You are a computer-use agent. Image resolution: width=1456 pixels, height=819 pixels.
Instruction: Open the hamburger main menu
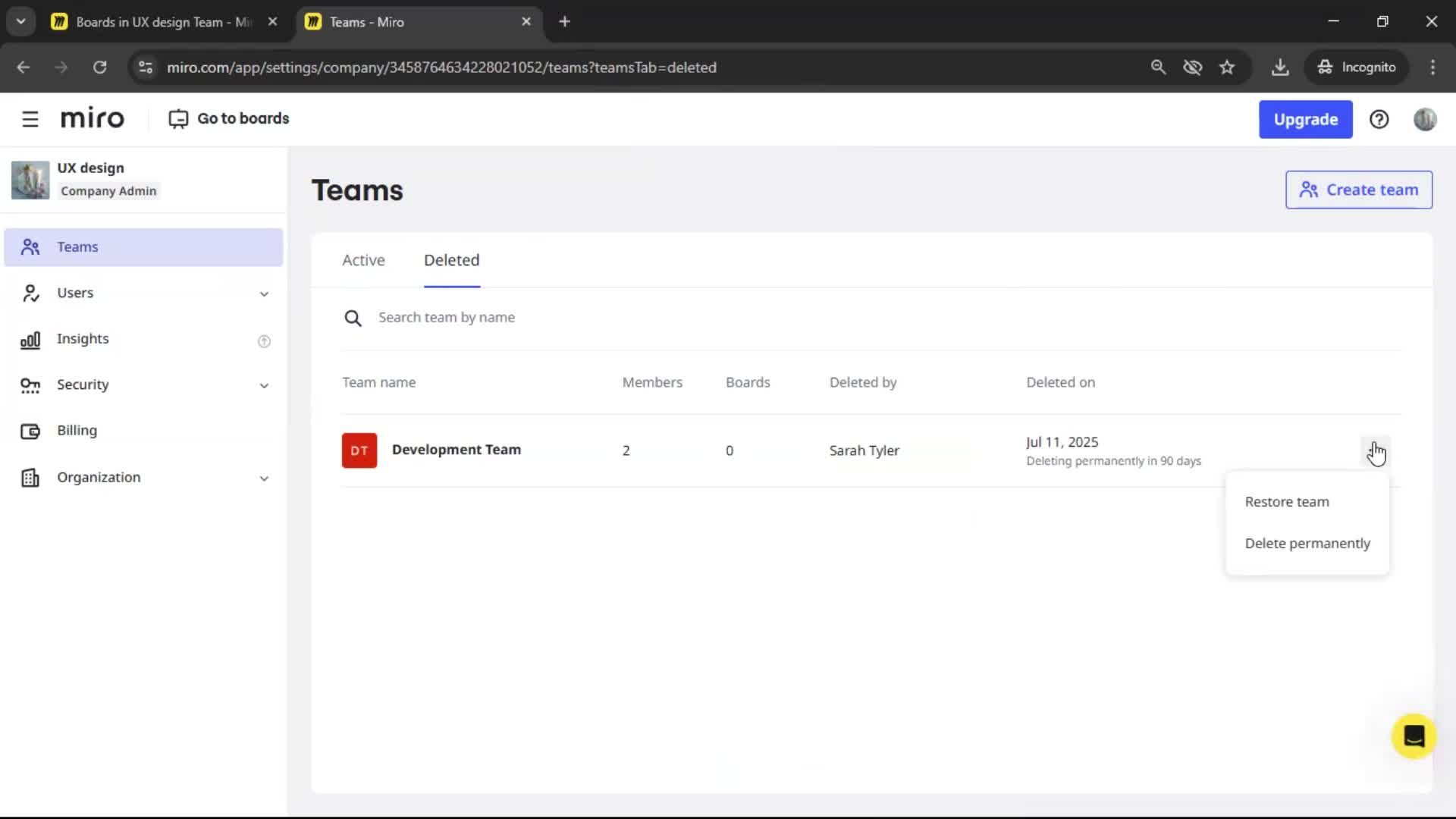30,119
